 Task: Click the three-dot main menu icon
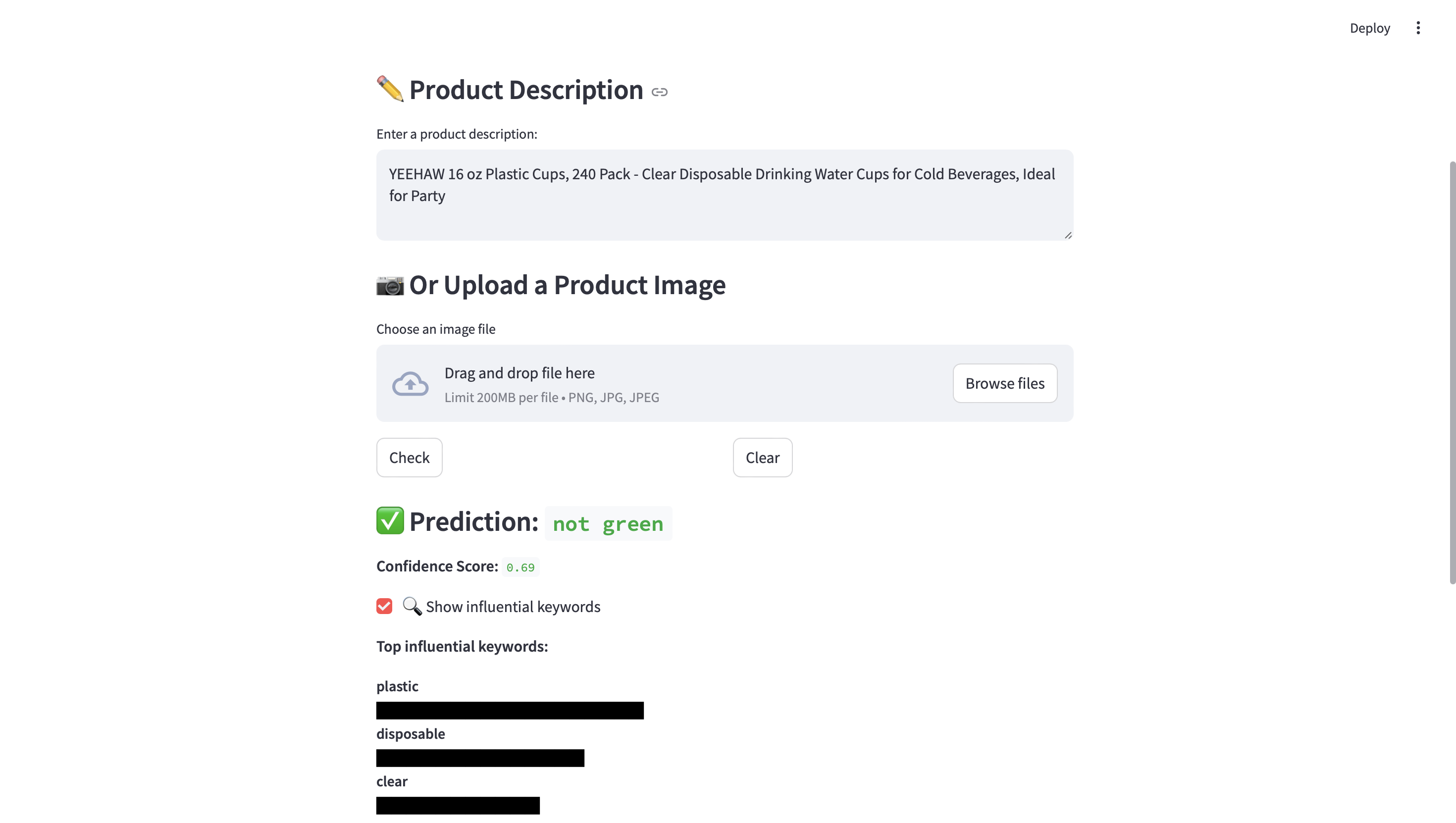1417,28
